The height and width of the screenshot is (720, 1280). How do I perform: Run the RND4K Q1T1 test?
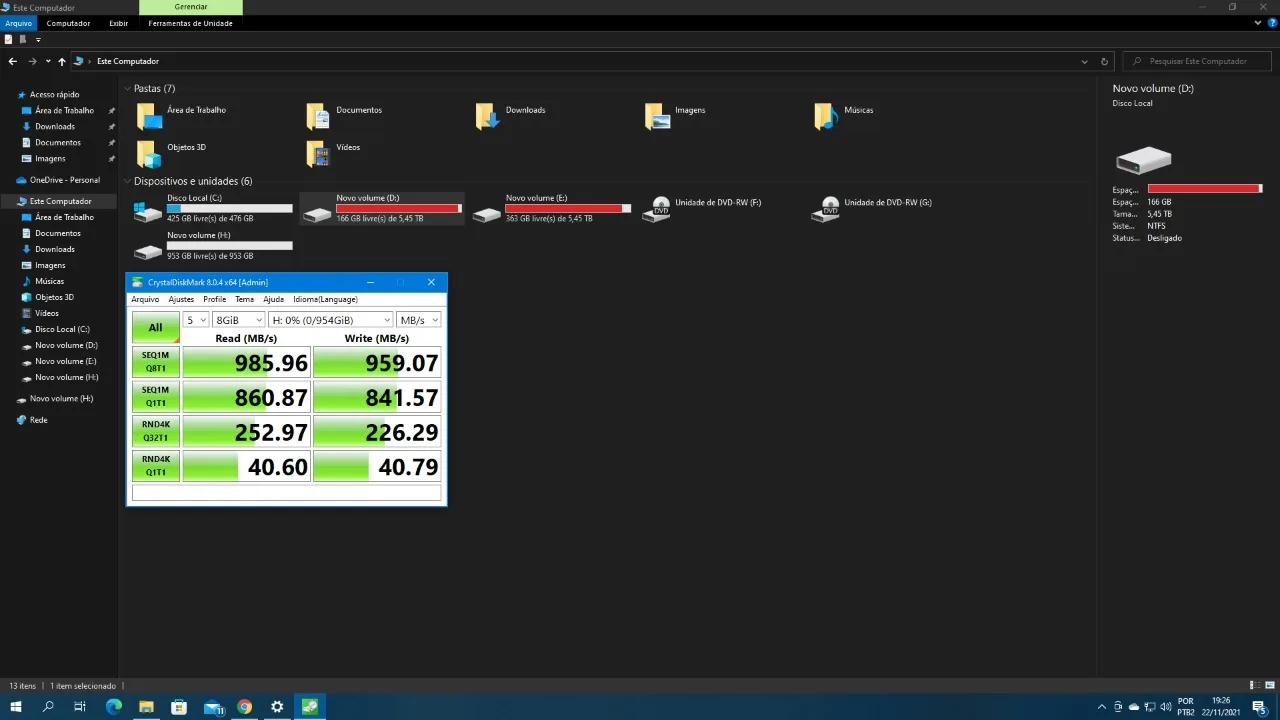tap(155, 467)
